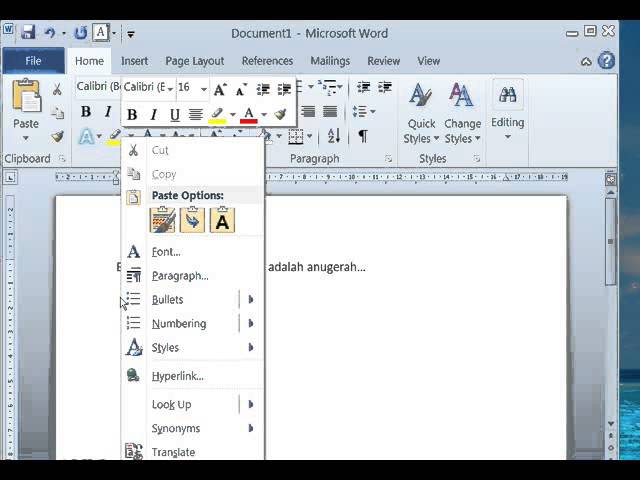Open the References tab
This screenshot has height=480, width=640.
pos(267,61)
